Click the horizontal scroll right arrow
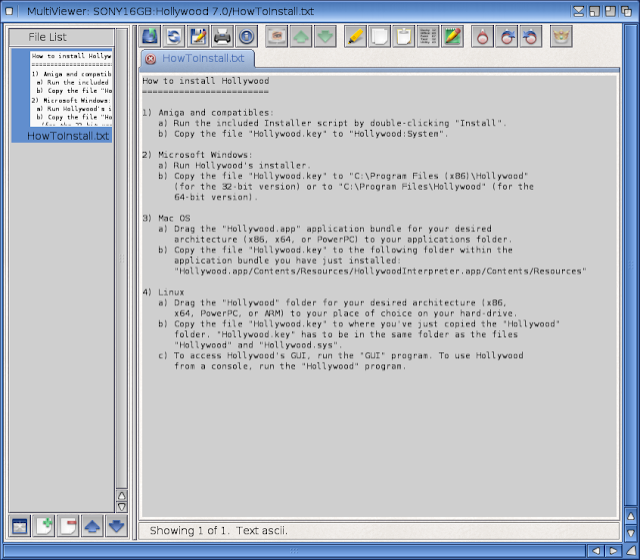Viewport: 640px width, 560px height. click(612, 551)
